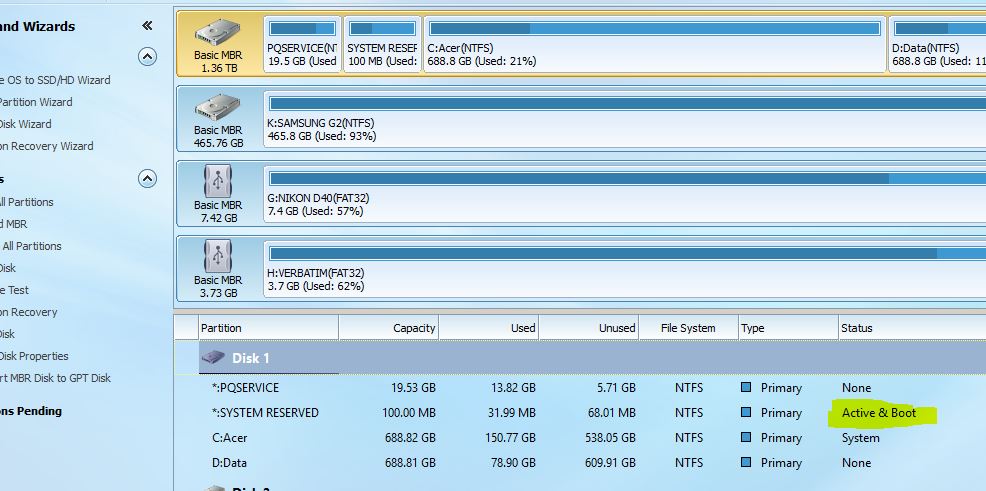Collapse the Wizards section using chevron
Screen dimensions: 986x491
[147, 56]
